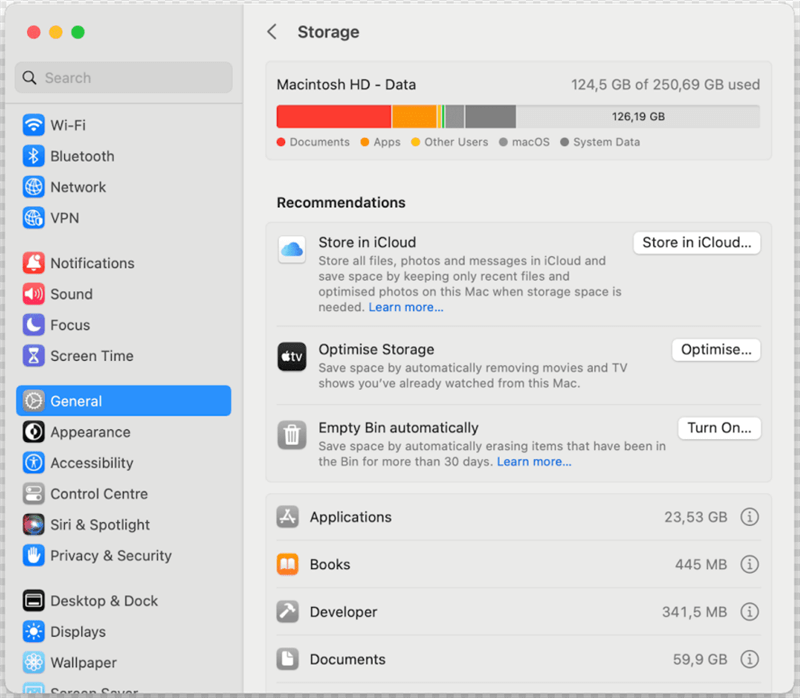Click the General gear icon

(34, 401)
